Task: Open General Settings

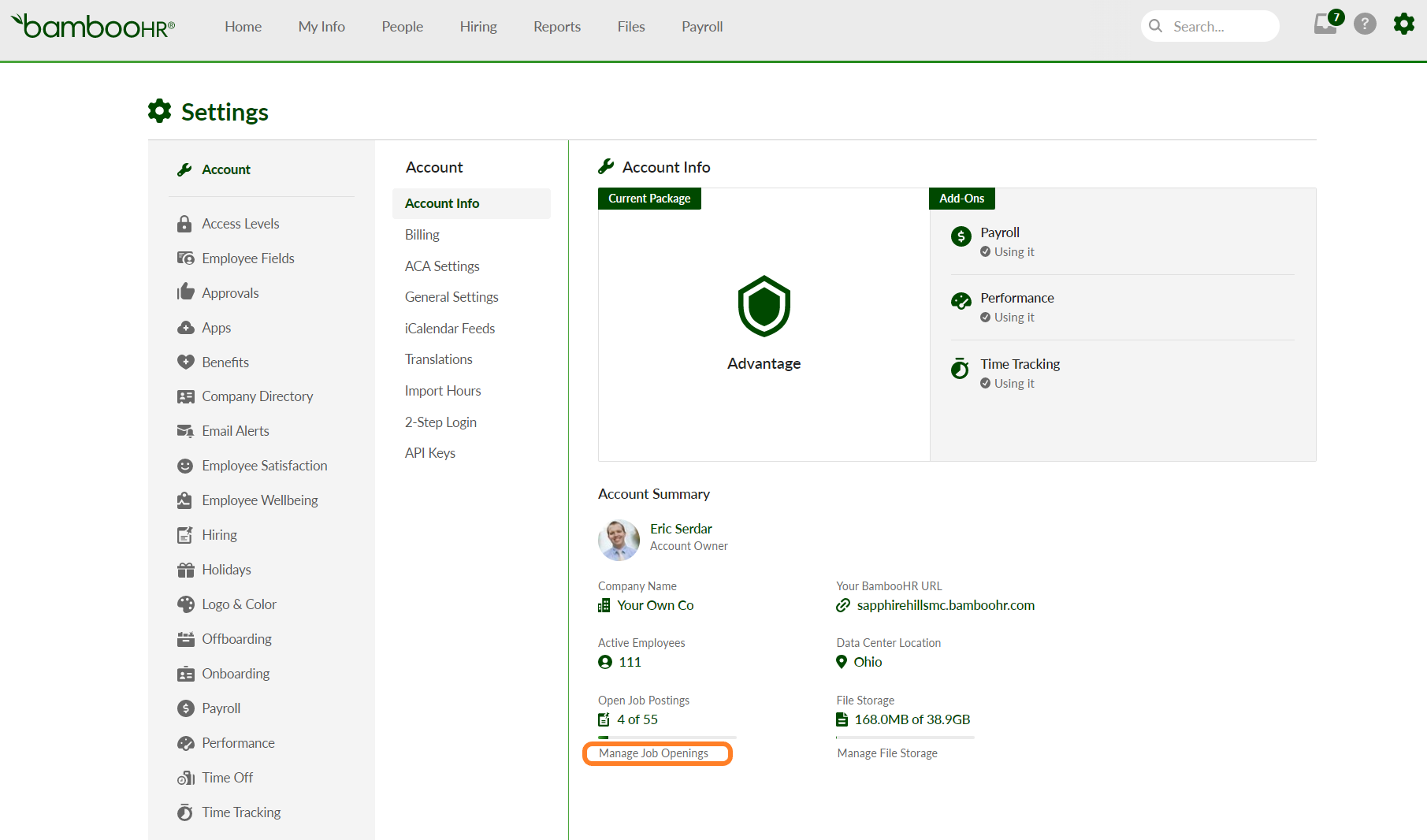Action: pos(452,297)
